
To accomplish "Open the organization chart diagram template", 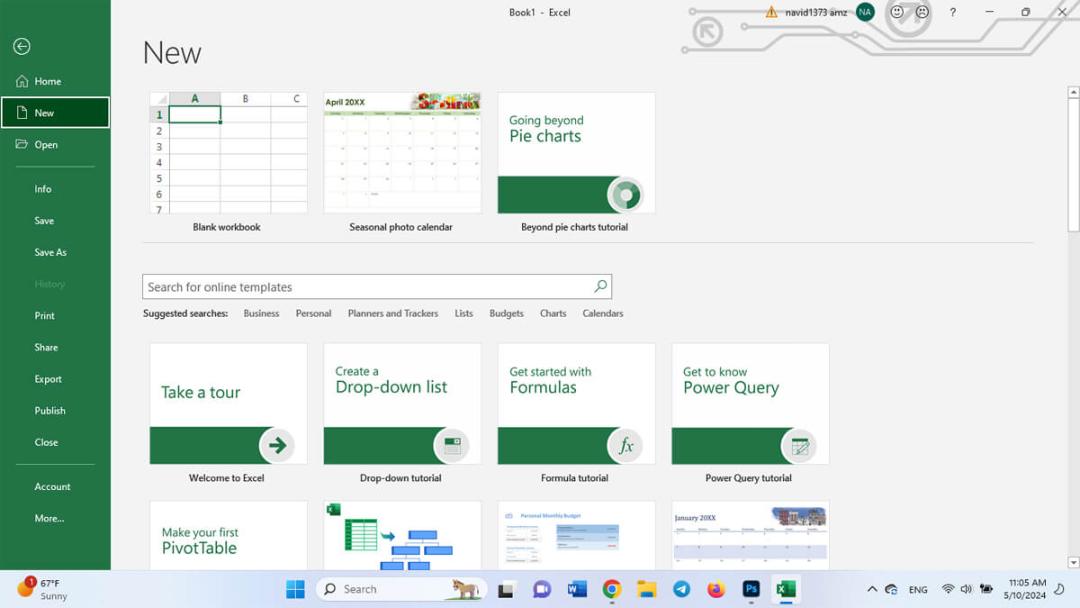I will 402,535.
